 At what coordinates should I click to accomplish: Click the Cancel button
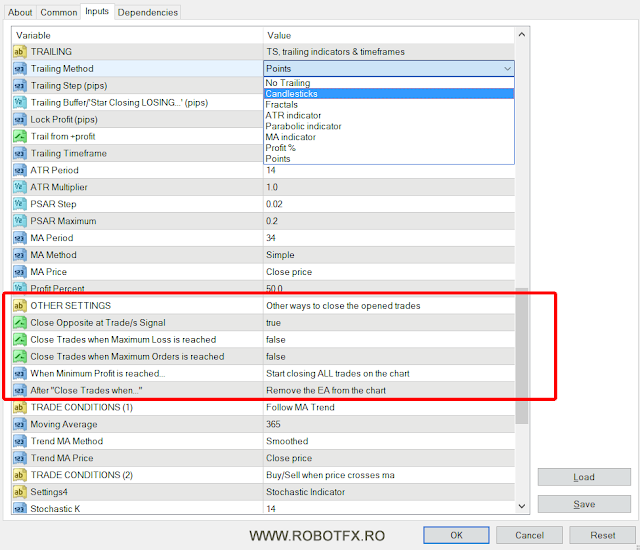(x=529, y=535)
